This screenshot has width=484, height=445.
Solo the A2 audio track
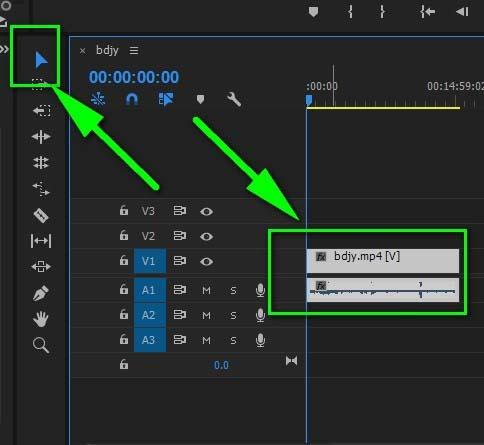tap(233, 315)
